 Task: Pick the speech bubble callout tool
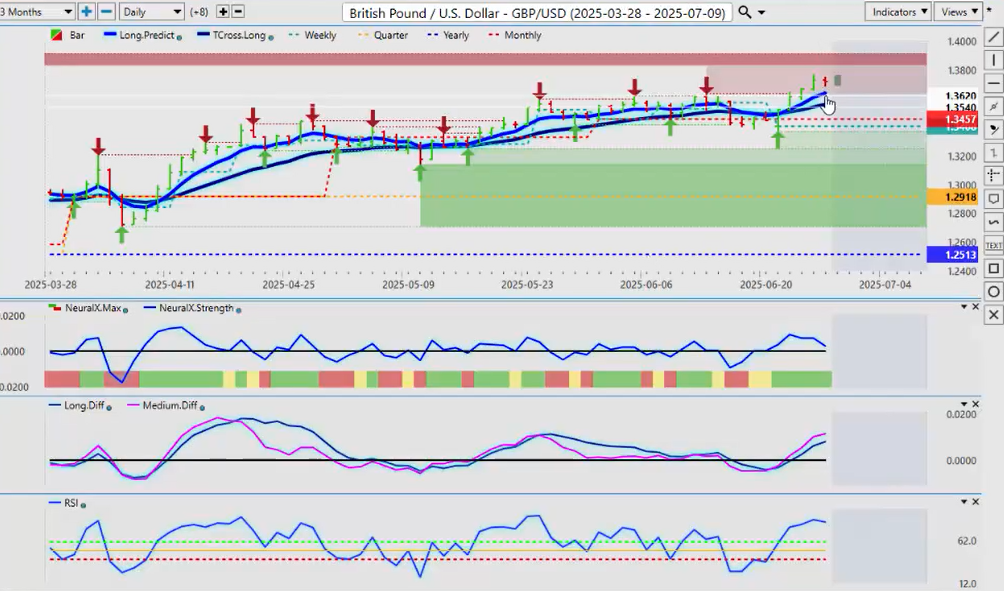click(x=993, y=199)
